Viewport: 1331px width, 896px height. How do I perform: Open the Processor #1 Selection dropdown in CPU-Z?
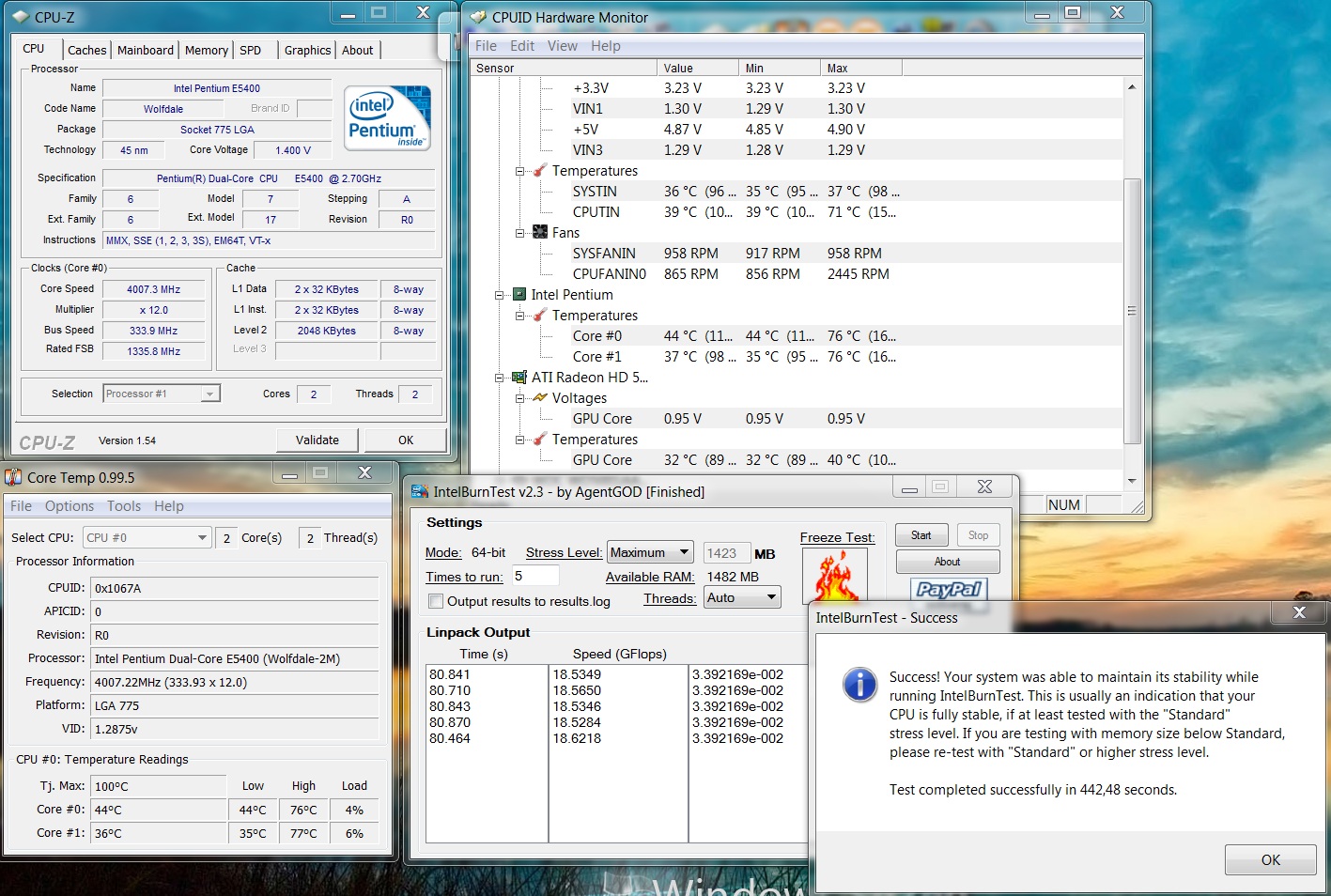162,394
